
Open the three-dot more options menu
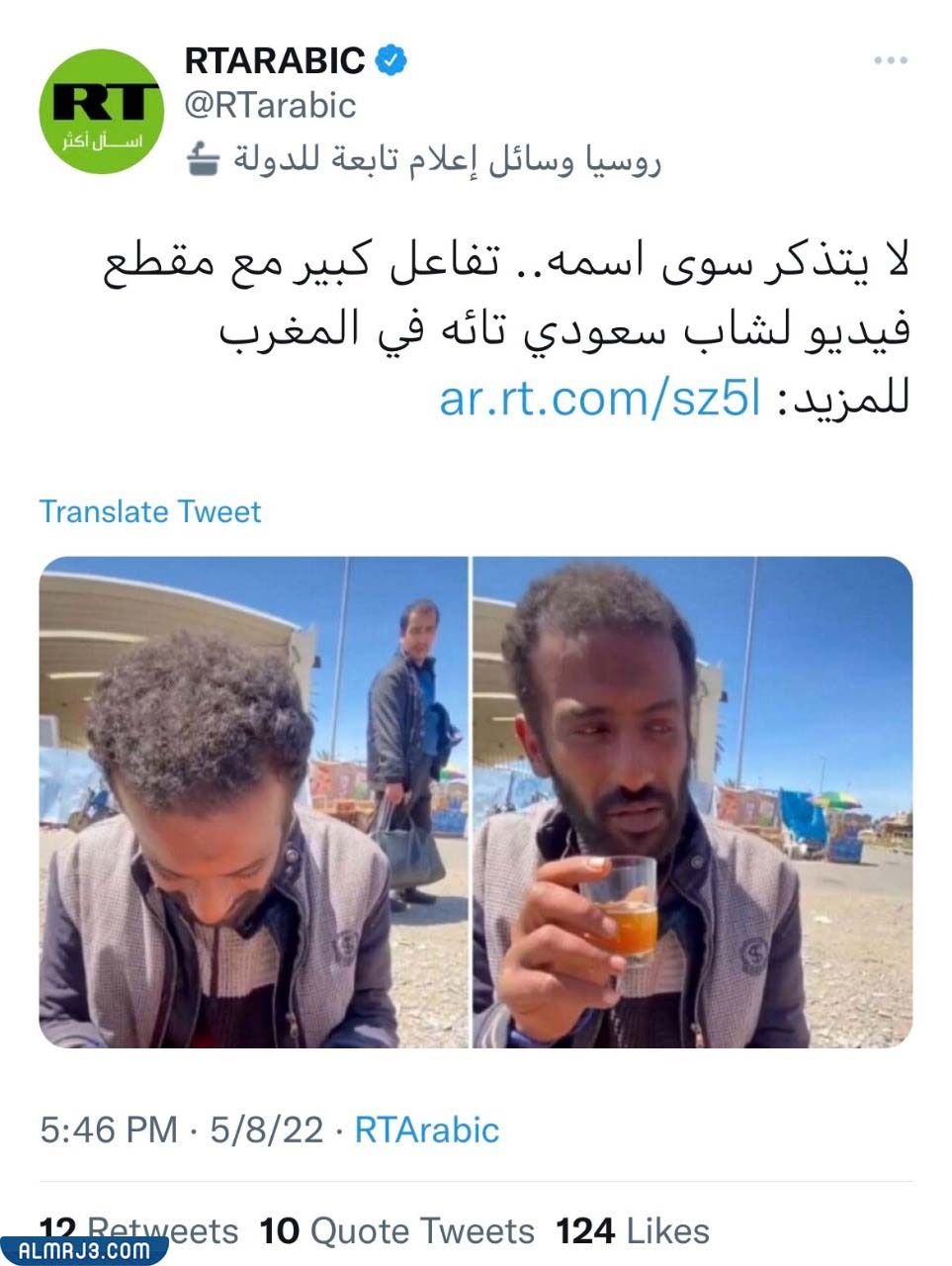tap(891, 61)
